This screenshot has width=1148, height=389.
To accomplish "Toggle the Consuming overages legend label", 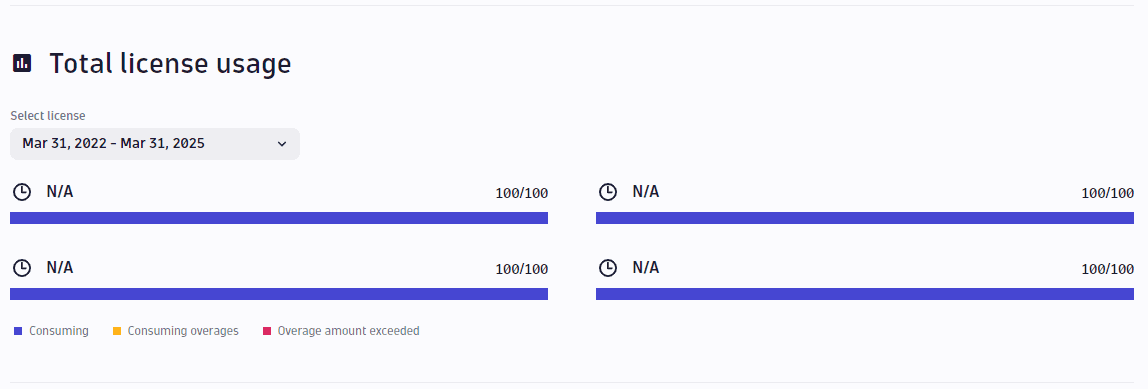I will [183, 331].
